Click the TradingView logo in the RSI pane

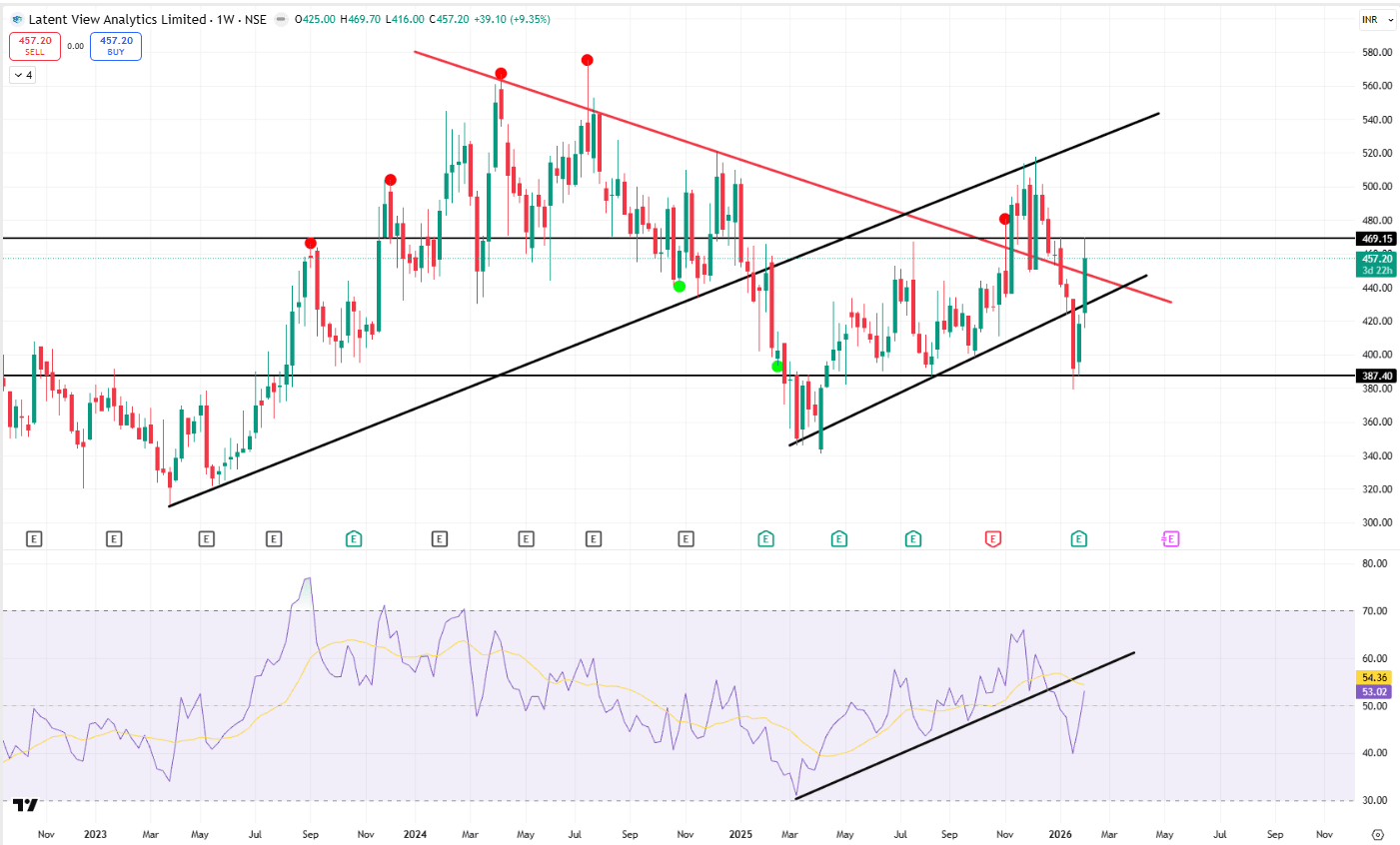tap(26, 804)
